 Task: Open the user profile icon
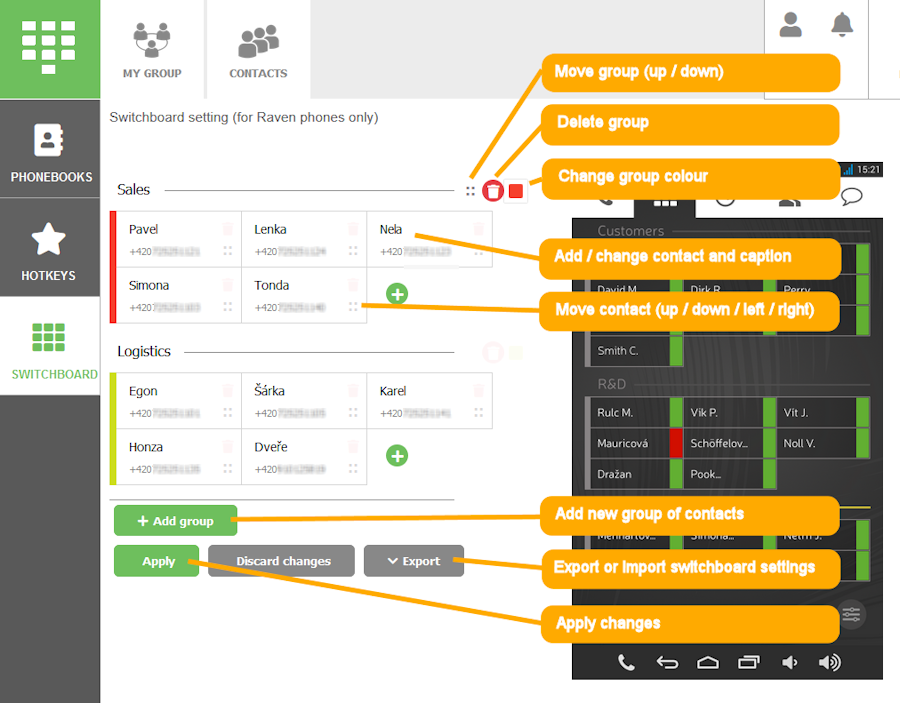click(790, 26)
